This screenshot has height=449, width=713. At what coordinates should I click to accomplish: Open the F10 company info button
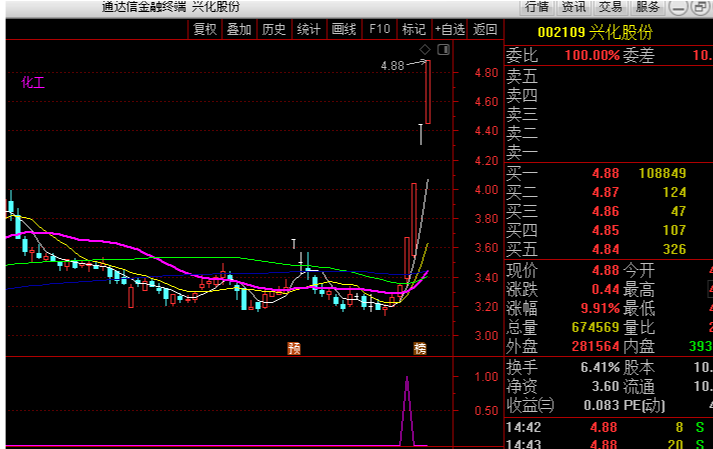coord(380,30)
